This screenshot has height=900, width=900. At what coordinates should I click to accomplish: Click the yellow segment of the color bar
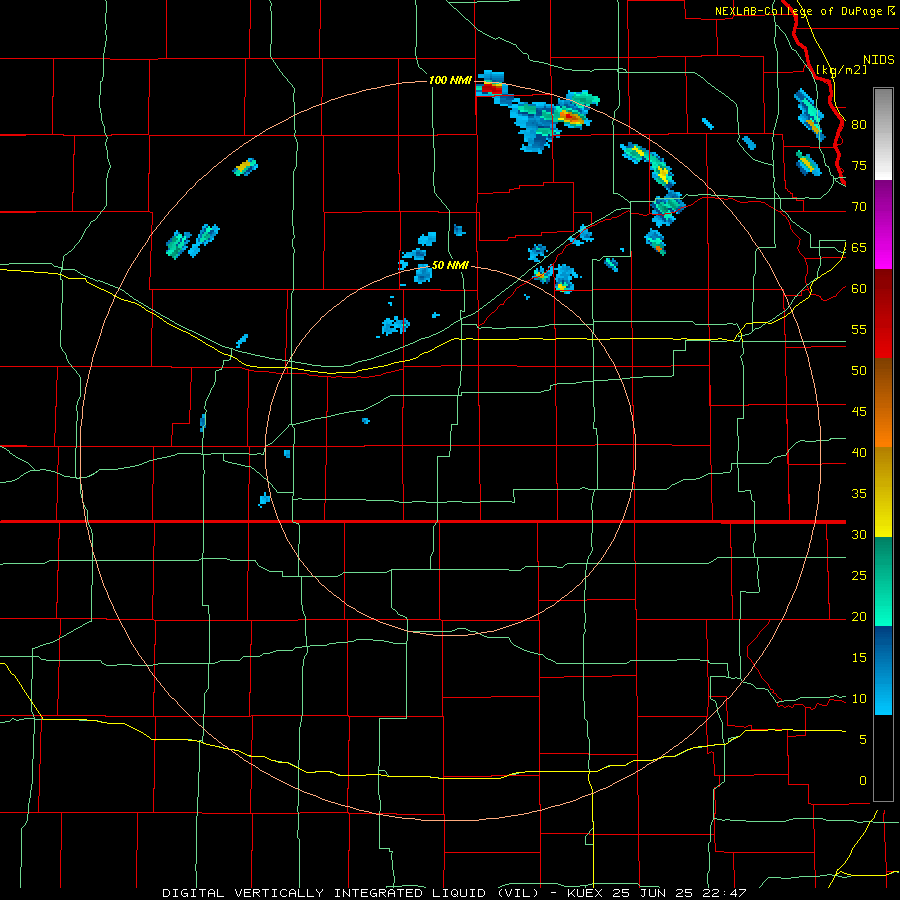tap(883, 492)
